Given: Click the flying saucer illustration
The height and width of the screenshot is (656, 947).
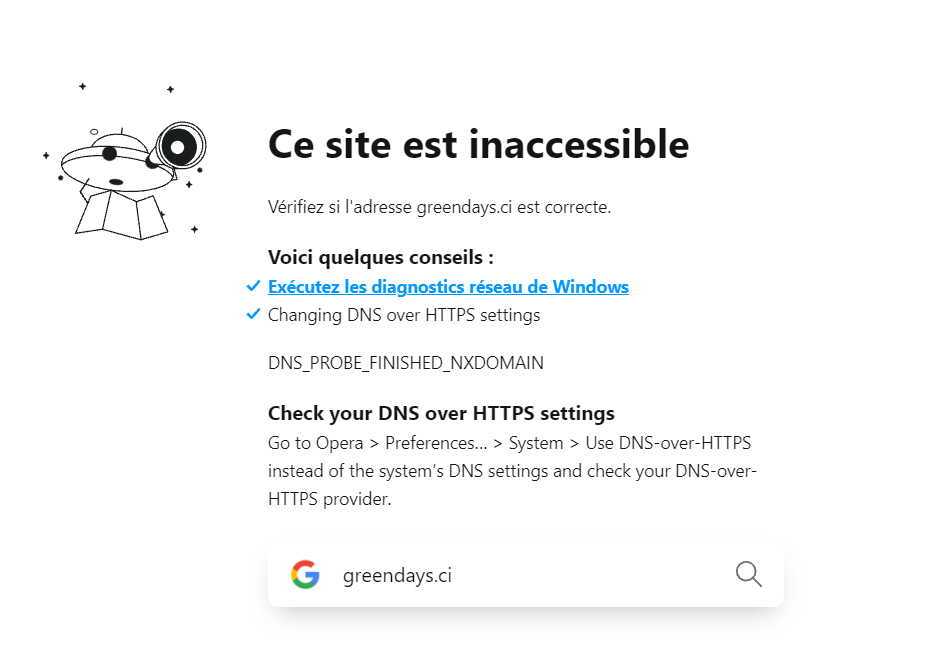Looking at the screenshot, I should [x=112, y=162].
